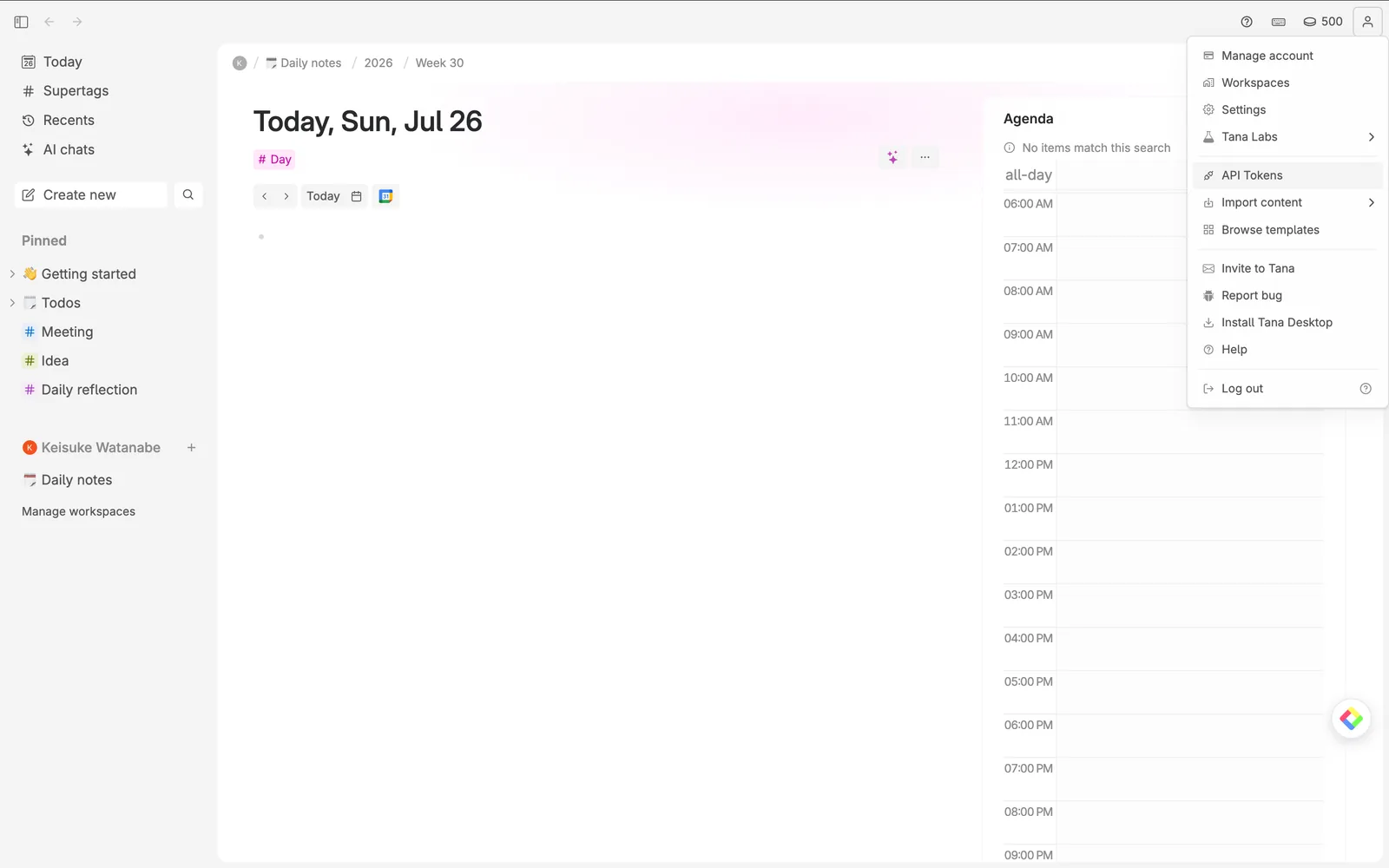Open Daily notes in the sidebar
Image resolution: width=1389 pixels, height=868 pixels.
[x=76, y=480]
